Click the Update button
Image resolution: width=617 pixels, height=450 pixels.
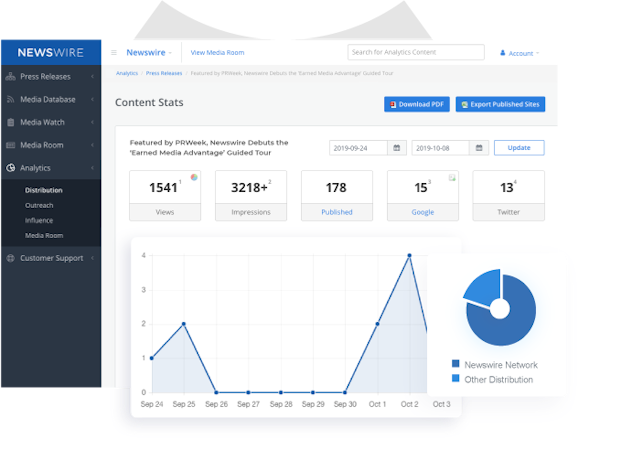coord(519,148)
